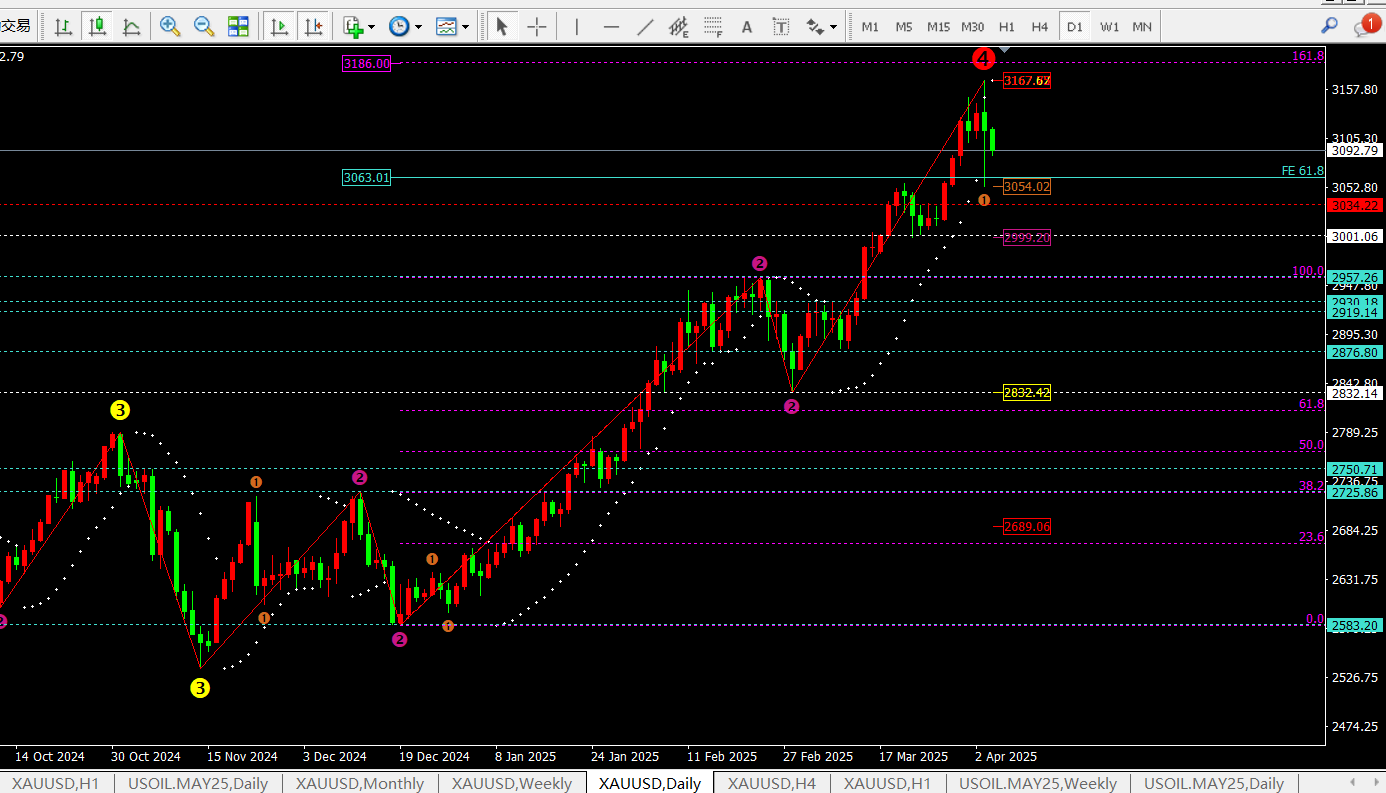Switch to Bar chart display mode

click(63, 27)
